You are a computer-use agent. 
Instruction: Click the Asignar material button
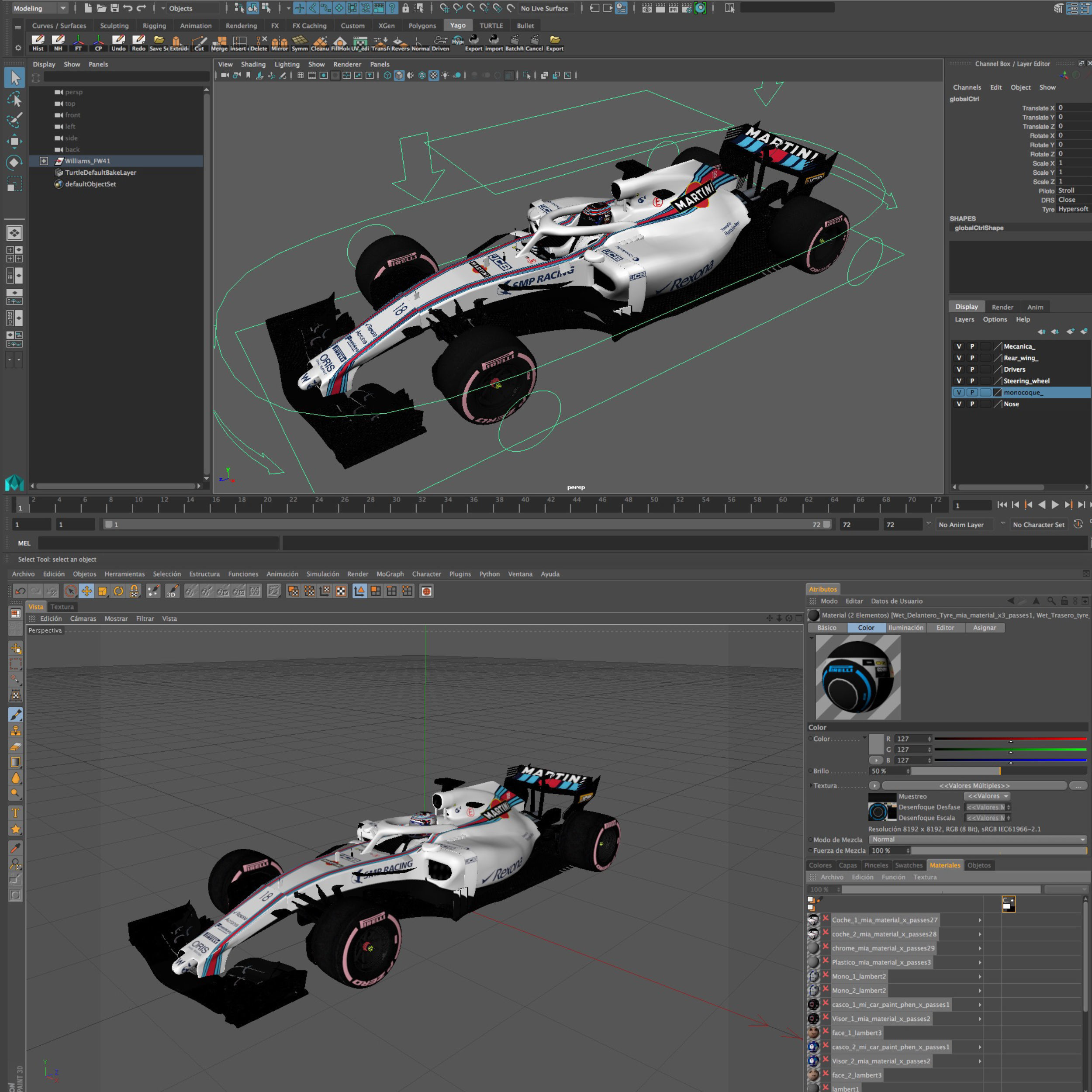[x=984, y=627]
